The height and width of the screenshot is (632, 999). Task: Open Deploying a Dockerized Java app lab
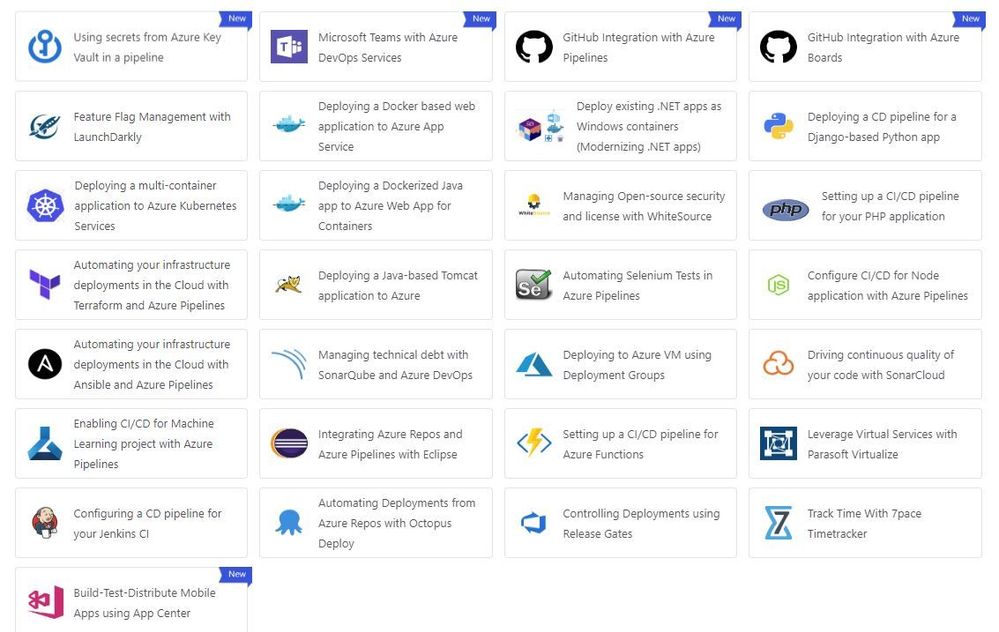click(x=376, y=205)
